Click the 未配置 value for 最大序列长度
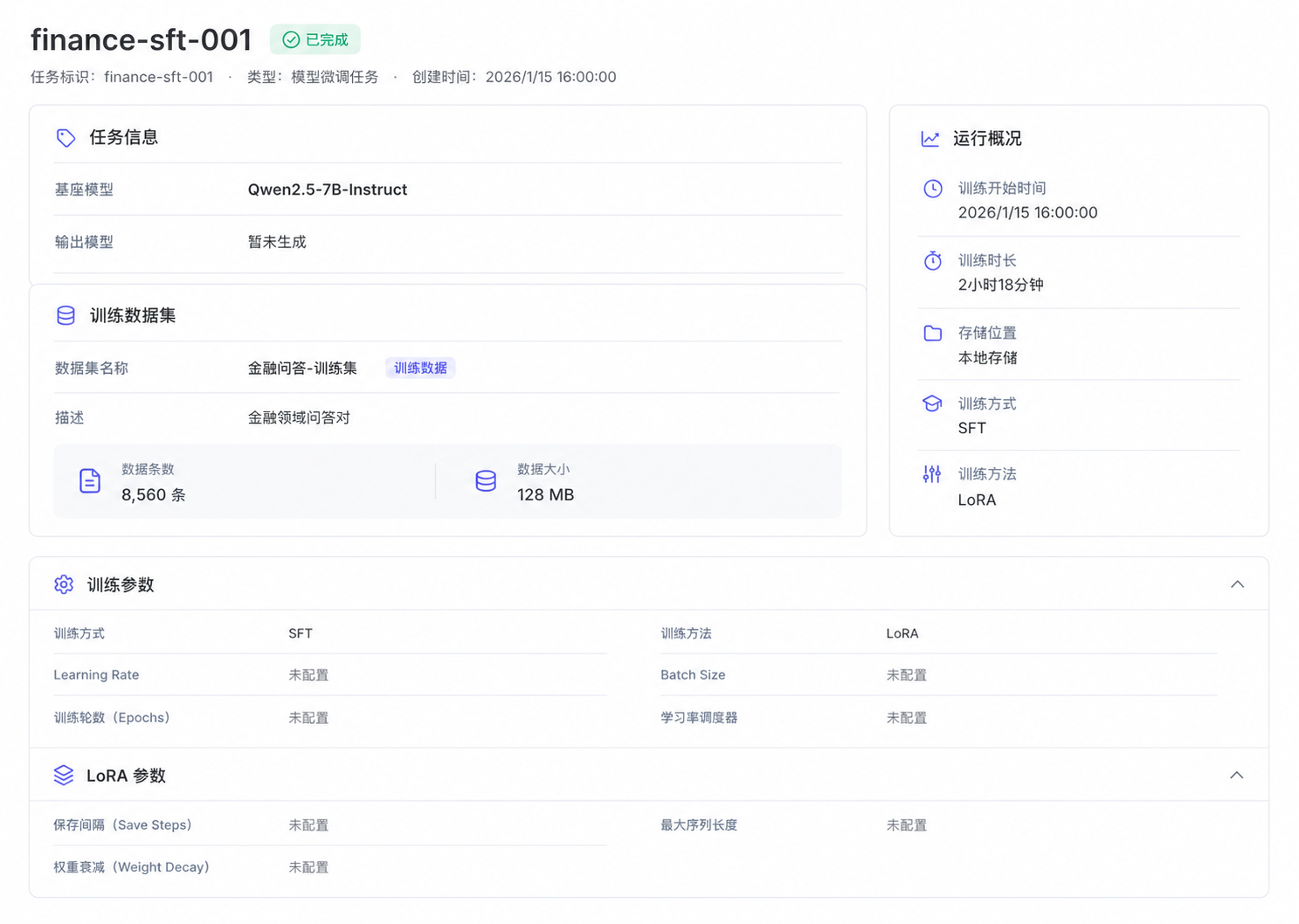The height and width of the screenshot is (924, 1299). pos(907,825)
